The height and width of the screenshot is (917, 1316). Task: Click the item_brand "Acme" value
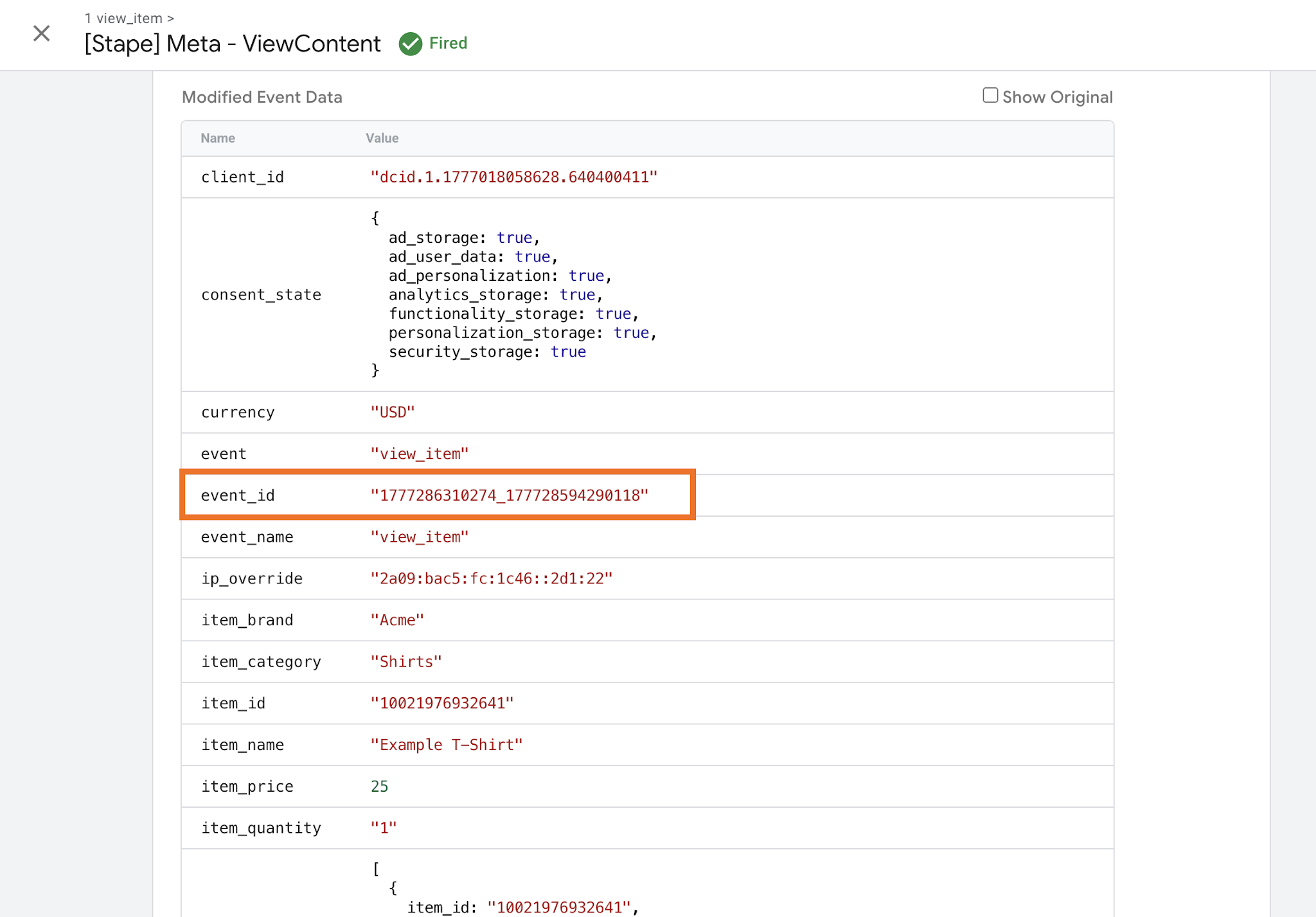click(x=397, y=620)
